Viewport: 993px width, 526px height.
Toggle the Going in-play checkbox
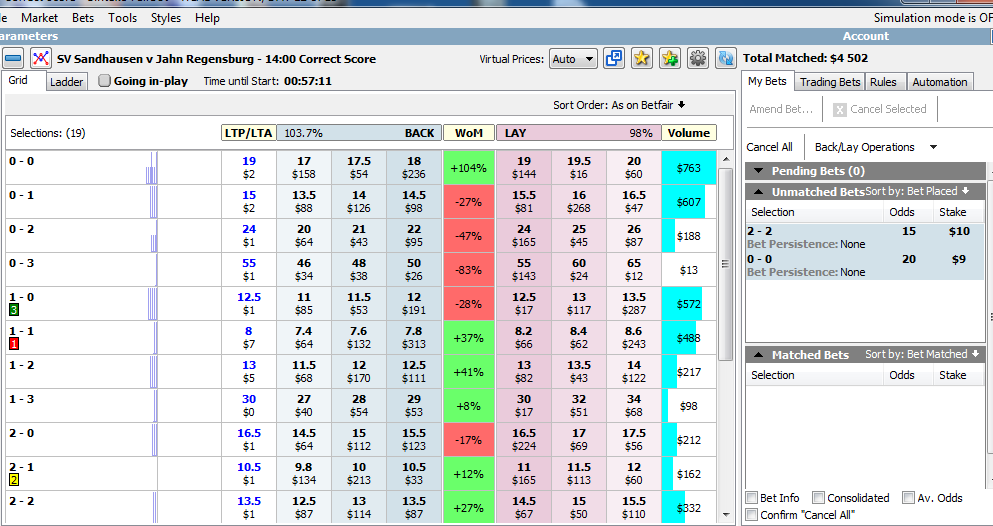104,80
